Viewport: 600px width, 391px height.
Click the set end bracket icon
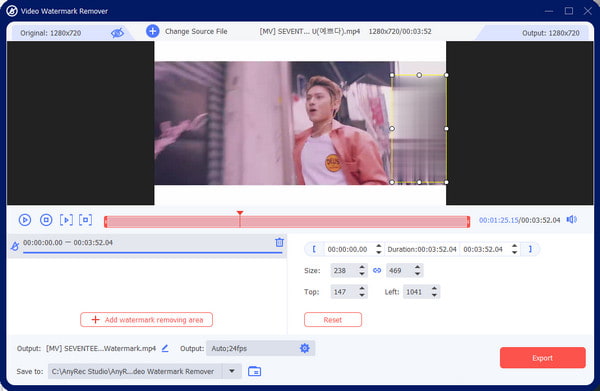pyautogui.click(x=530, y=249)
